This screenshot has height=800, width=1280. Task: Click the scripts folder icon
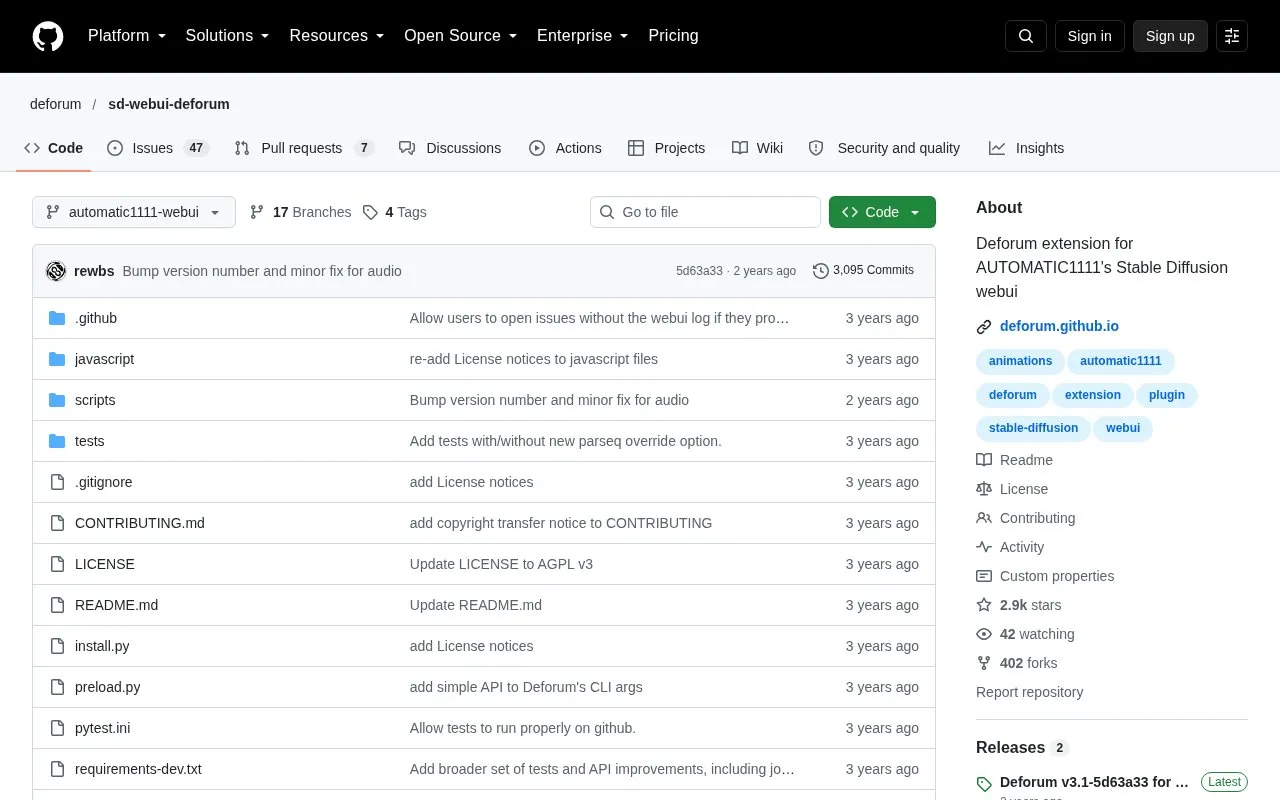pos(57,400)
